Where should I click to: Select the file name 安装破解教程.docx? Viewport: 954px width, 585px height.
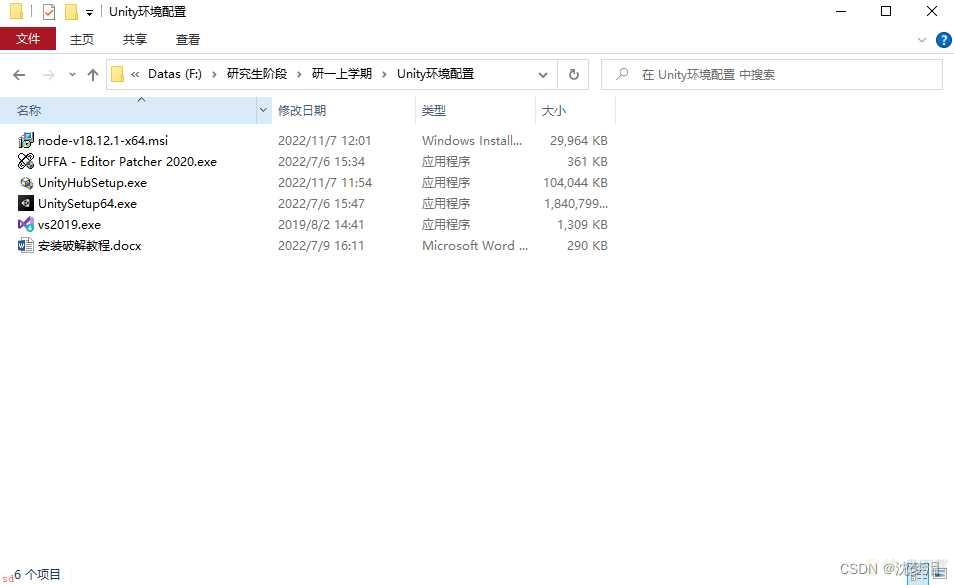(x=89, y=246)
